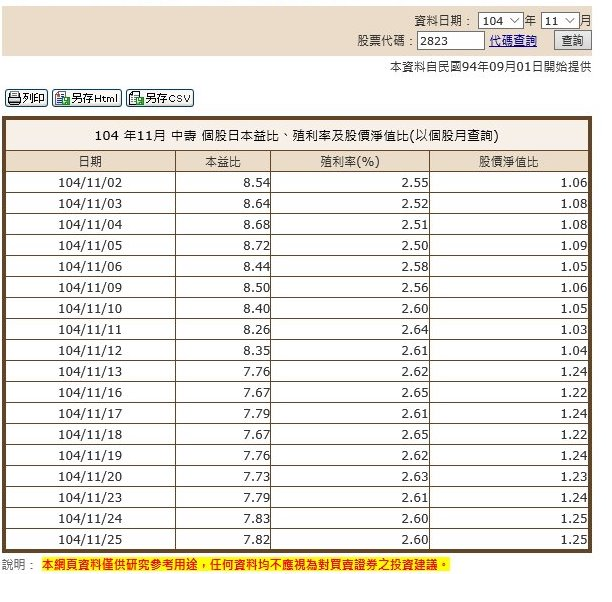Viewport: 612px width, 602px height.
Task: Open the 代碼查詢 code lookup link
Action: point(513,41)
